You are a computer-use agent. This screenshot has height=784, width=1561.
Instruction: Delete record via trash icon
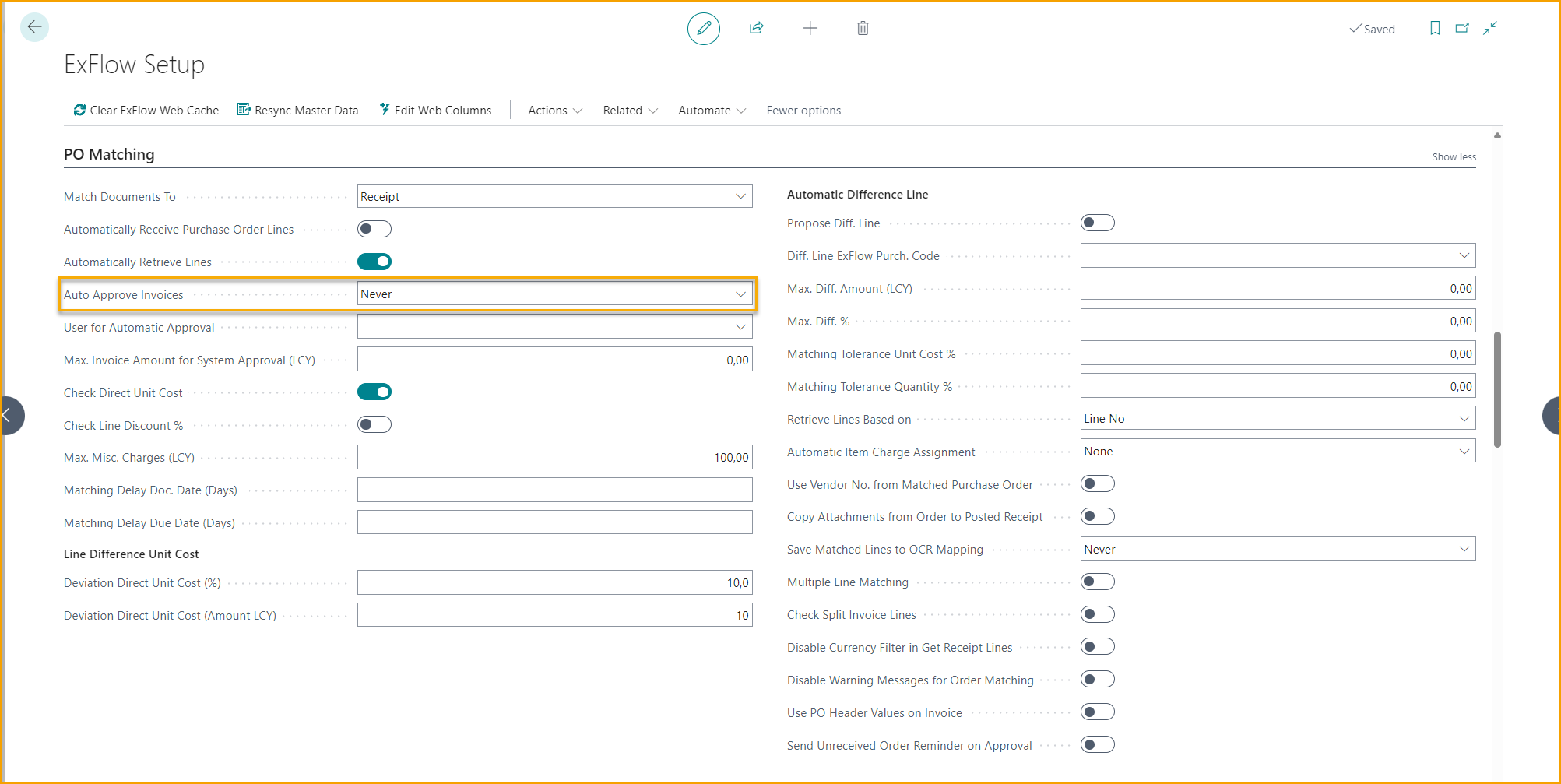pos(863,28)
